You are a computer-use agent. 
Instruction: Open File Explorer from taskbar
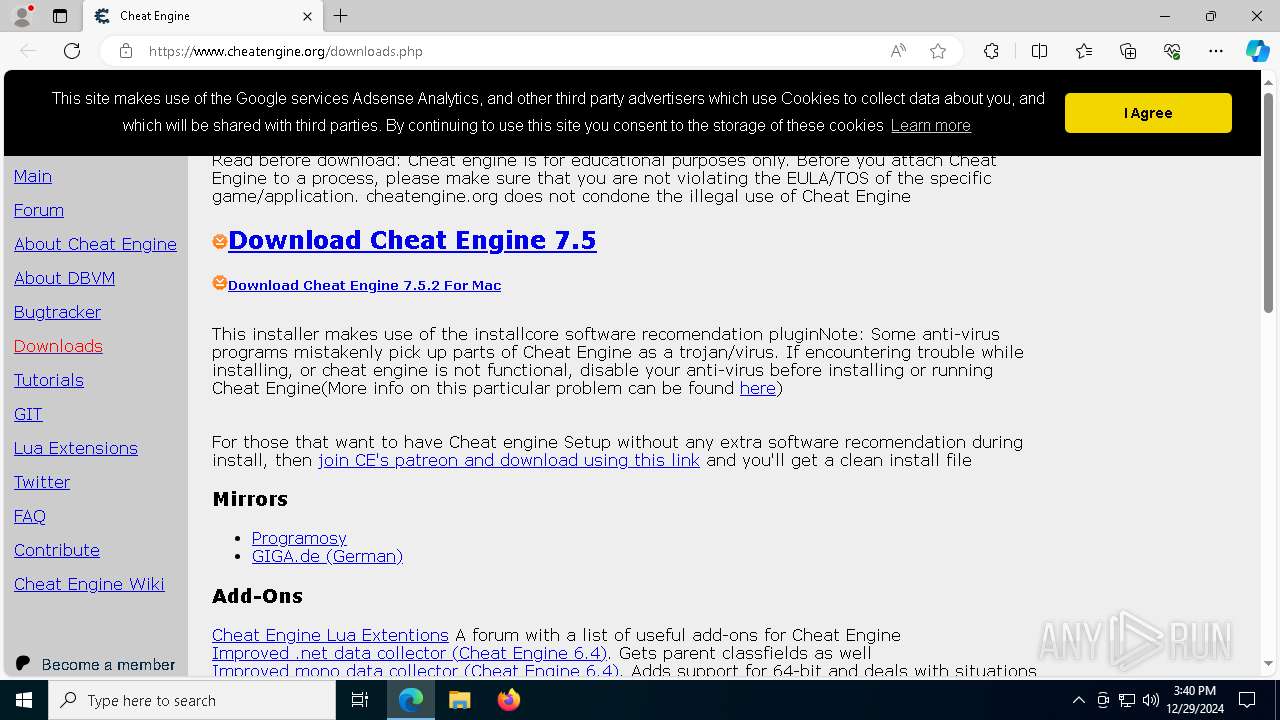pos(459,700)
